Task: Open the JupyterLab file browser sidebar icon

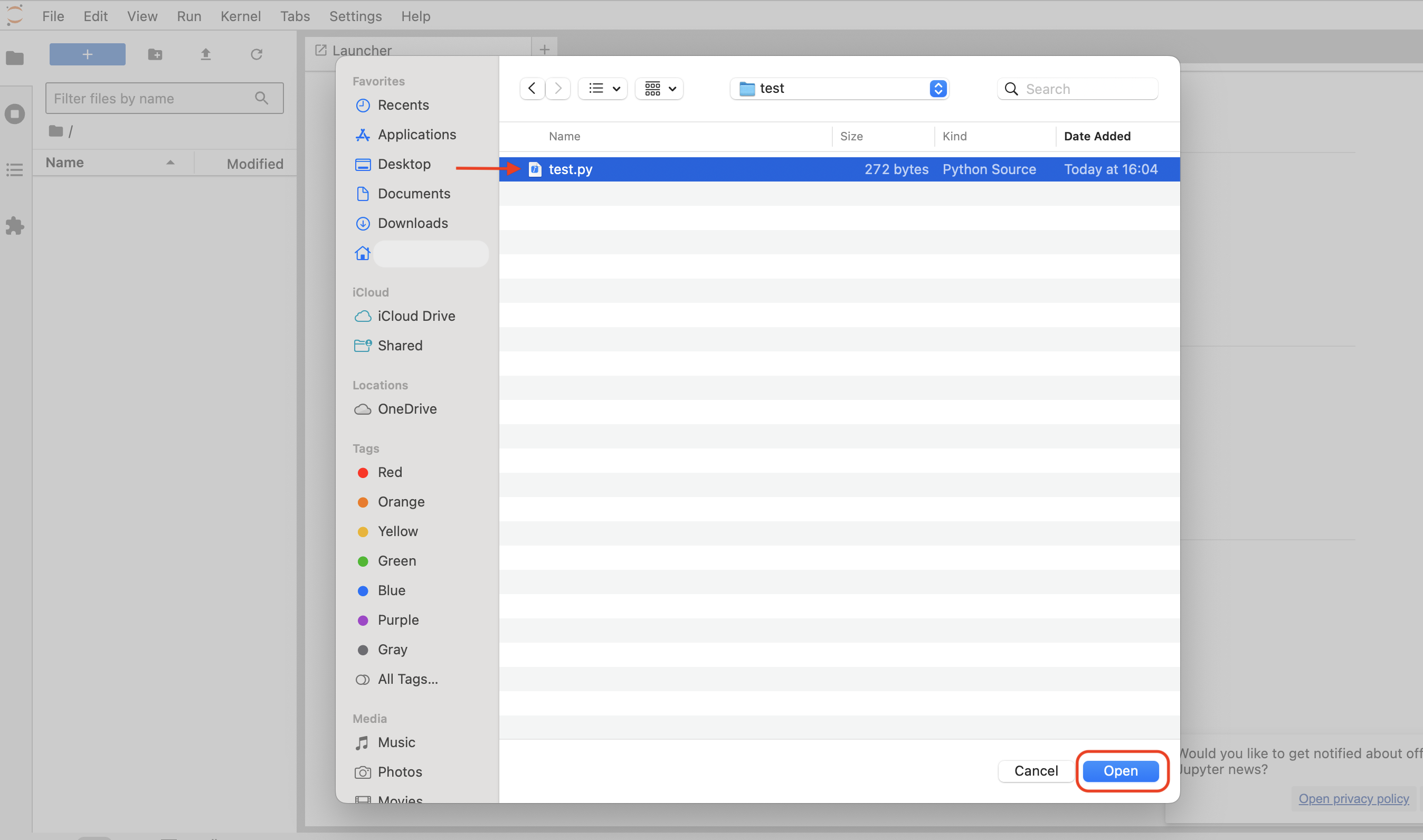Action: pos(15,58)
